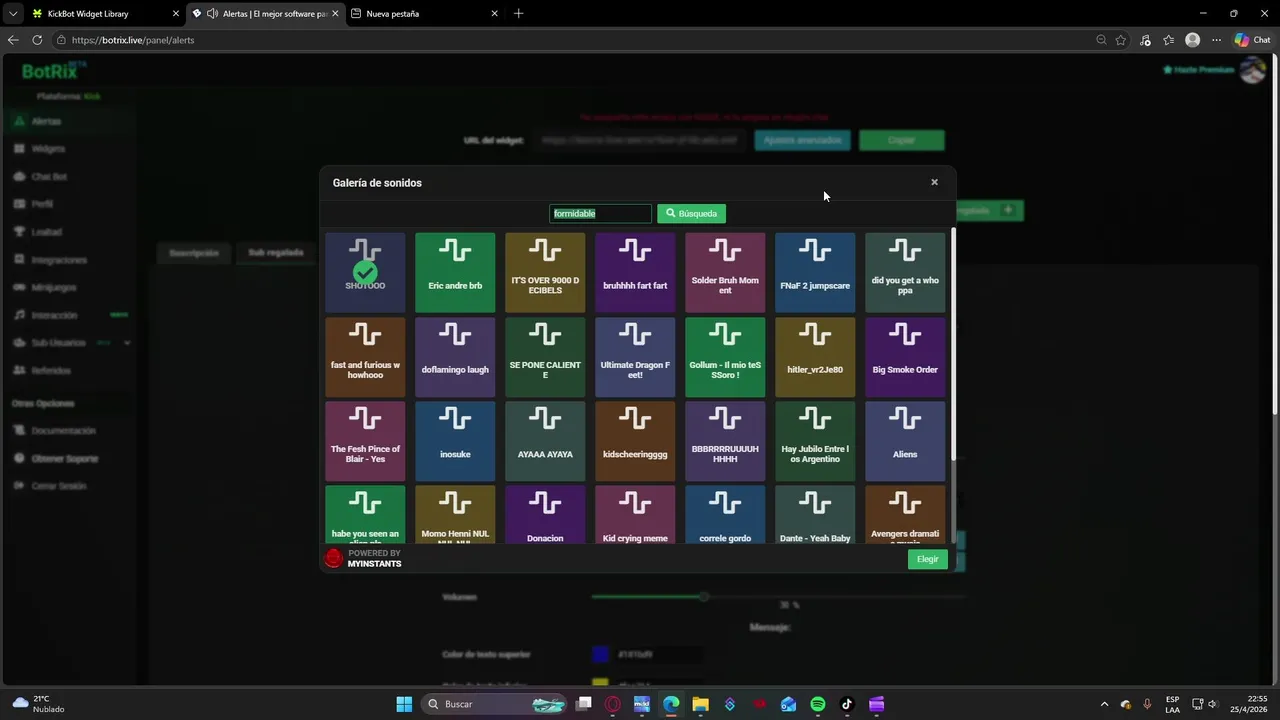Open browser extensions icon
Viewport: 1280px width, 720px height.
[1145, 40]
